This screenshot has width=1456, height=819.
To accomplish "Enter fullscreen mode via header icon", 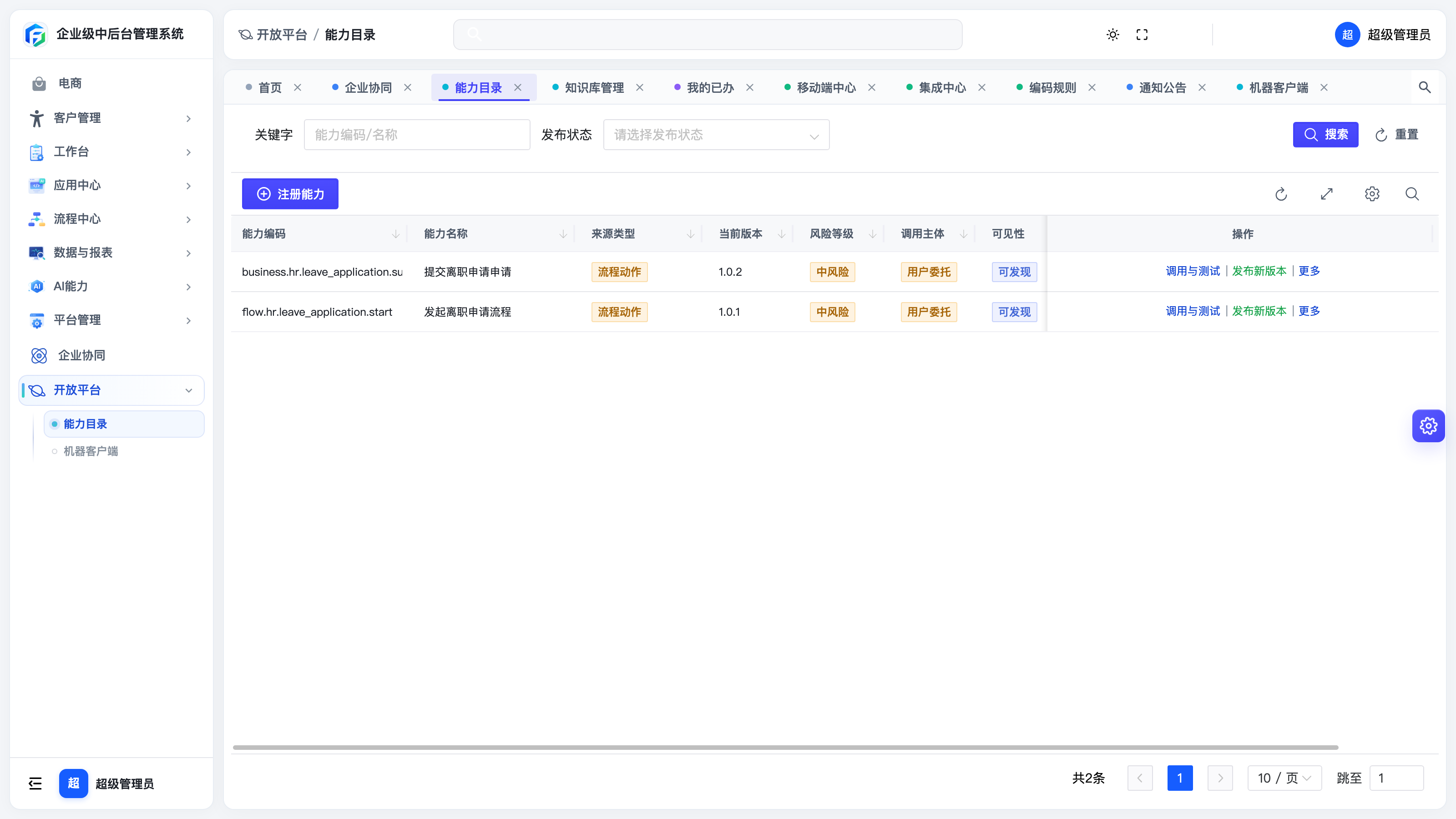I will click(x=1142, y=35).
